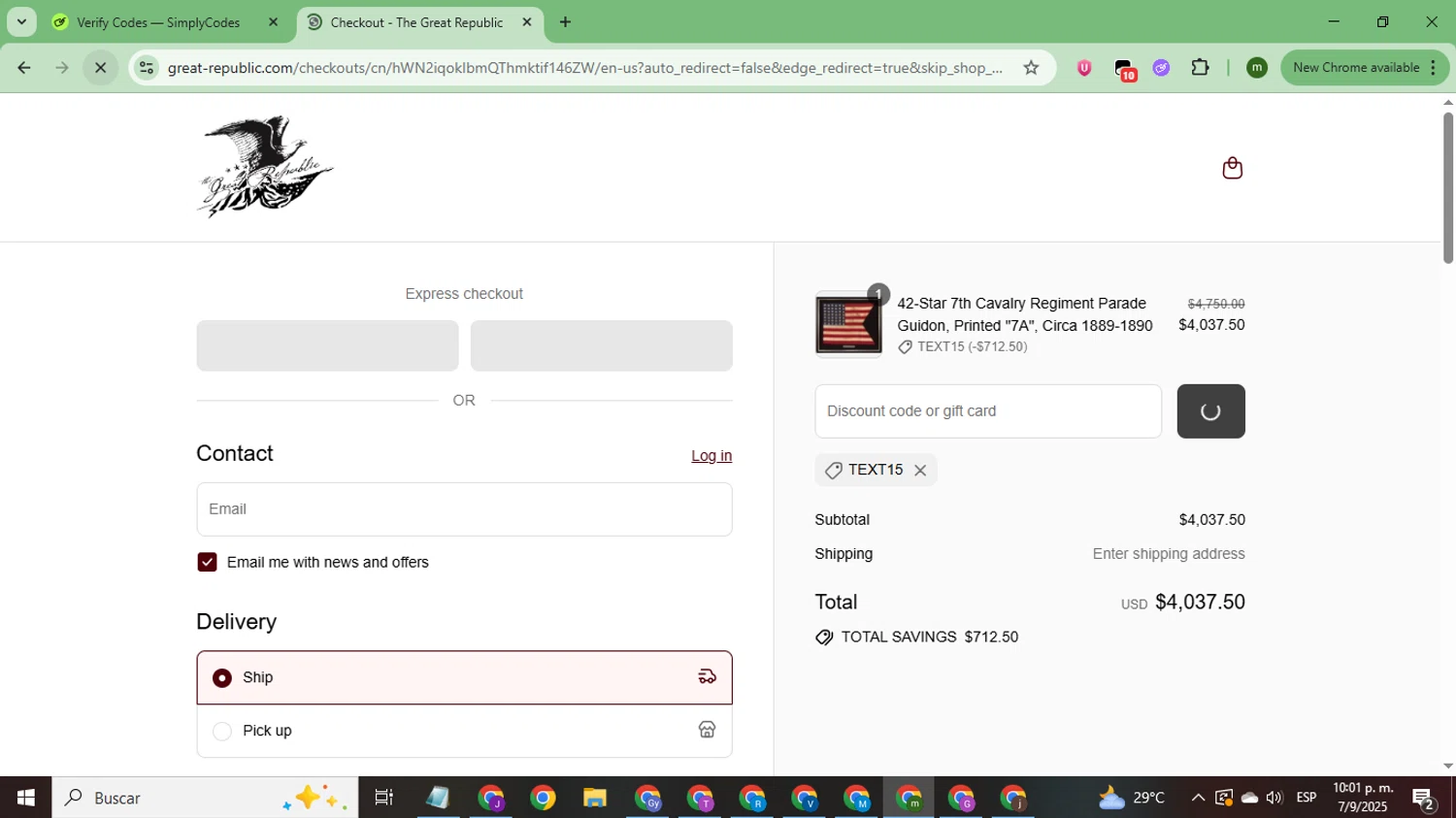Viewport: 1456px width, 818px height.
Task: Remove the TEXT15 discount code
Action: (920, 471)
